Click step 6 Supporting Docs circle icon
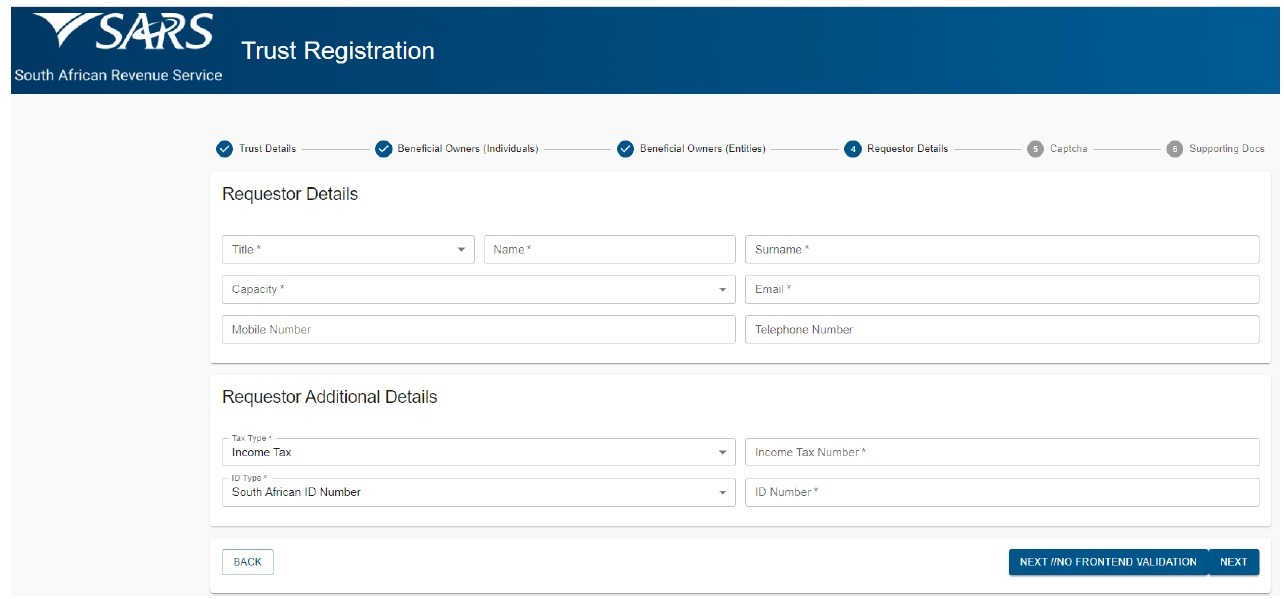 (1174, 149)
